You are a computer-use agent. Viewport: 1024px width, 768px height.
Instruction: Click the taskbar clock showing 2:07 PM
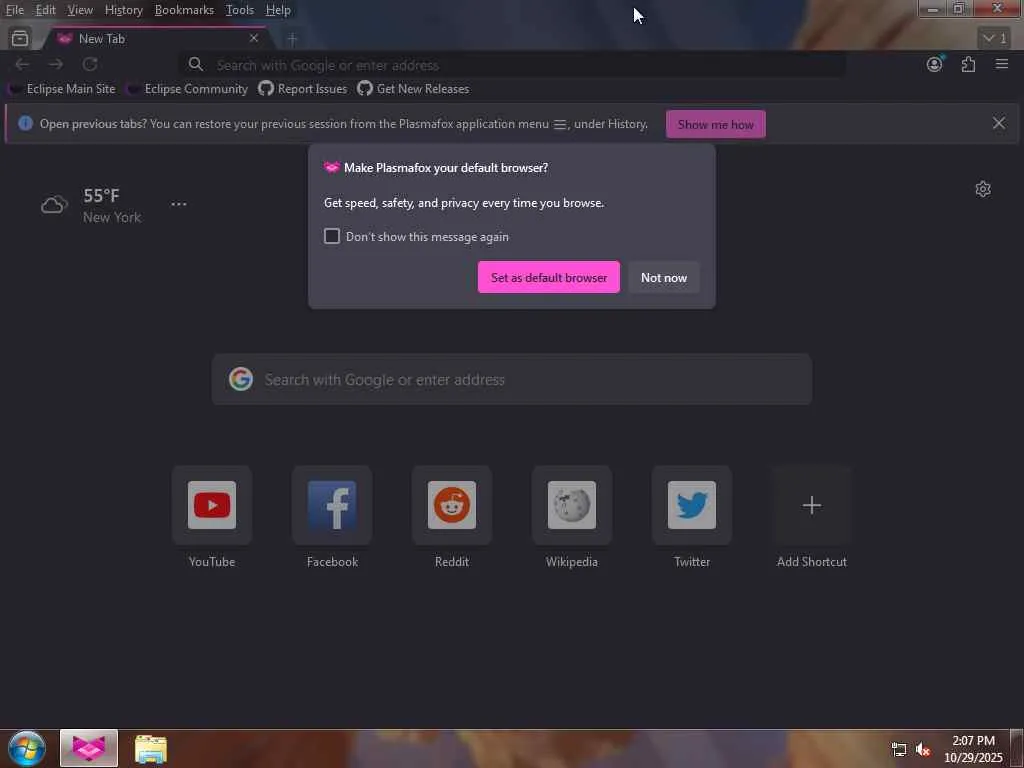point(973,748)
